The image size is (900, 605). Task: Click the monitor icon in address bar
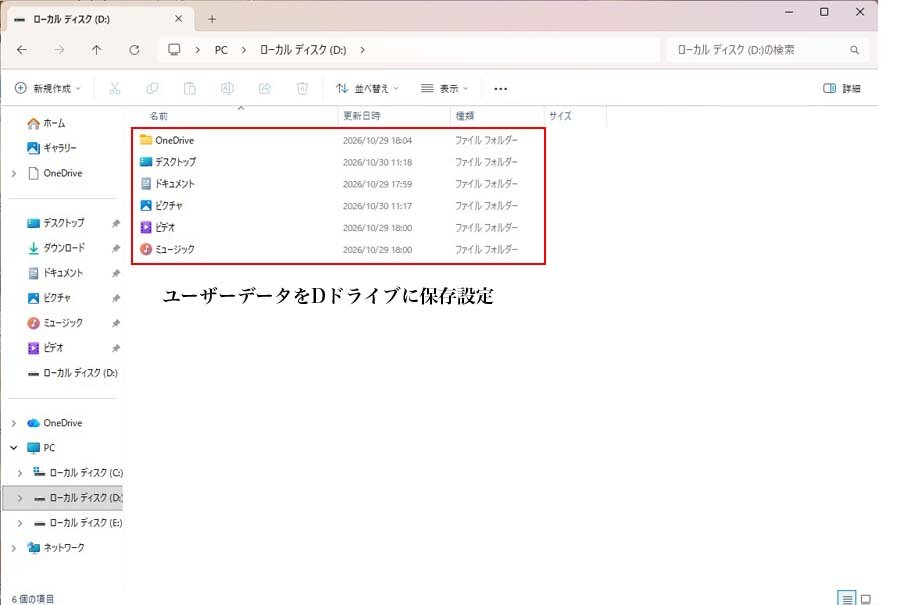pos(174,50)
